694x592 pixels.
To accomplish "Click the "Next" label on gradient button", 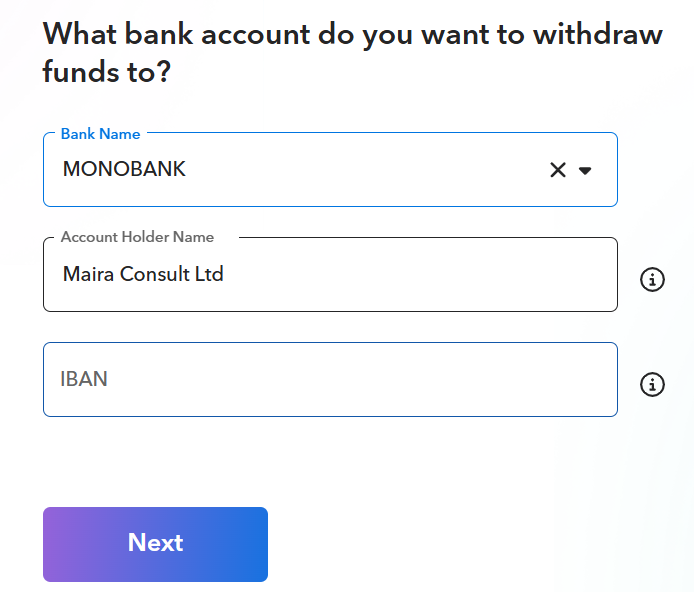I will click(x=155, y=543).
